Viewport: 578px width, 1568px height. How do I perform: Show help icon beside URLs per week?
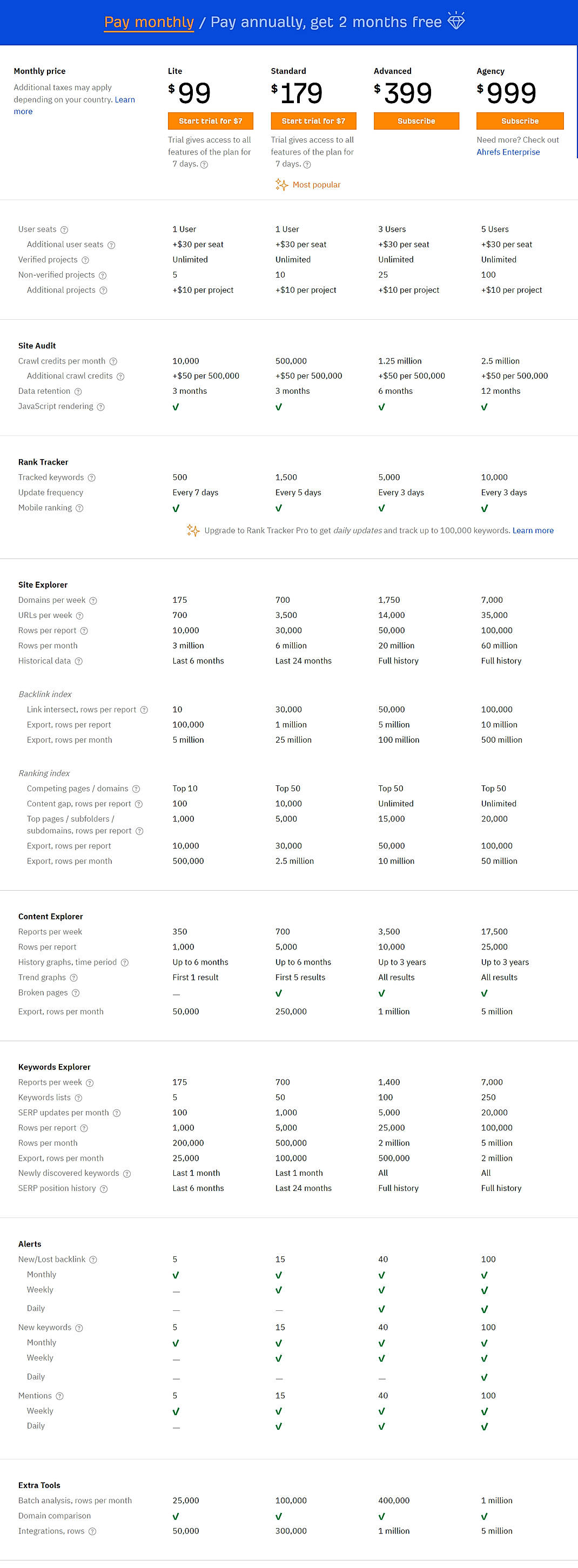pyautogui.click(x=80, y=616)
